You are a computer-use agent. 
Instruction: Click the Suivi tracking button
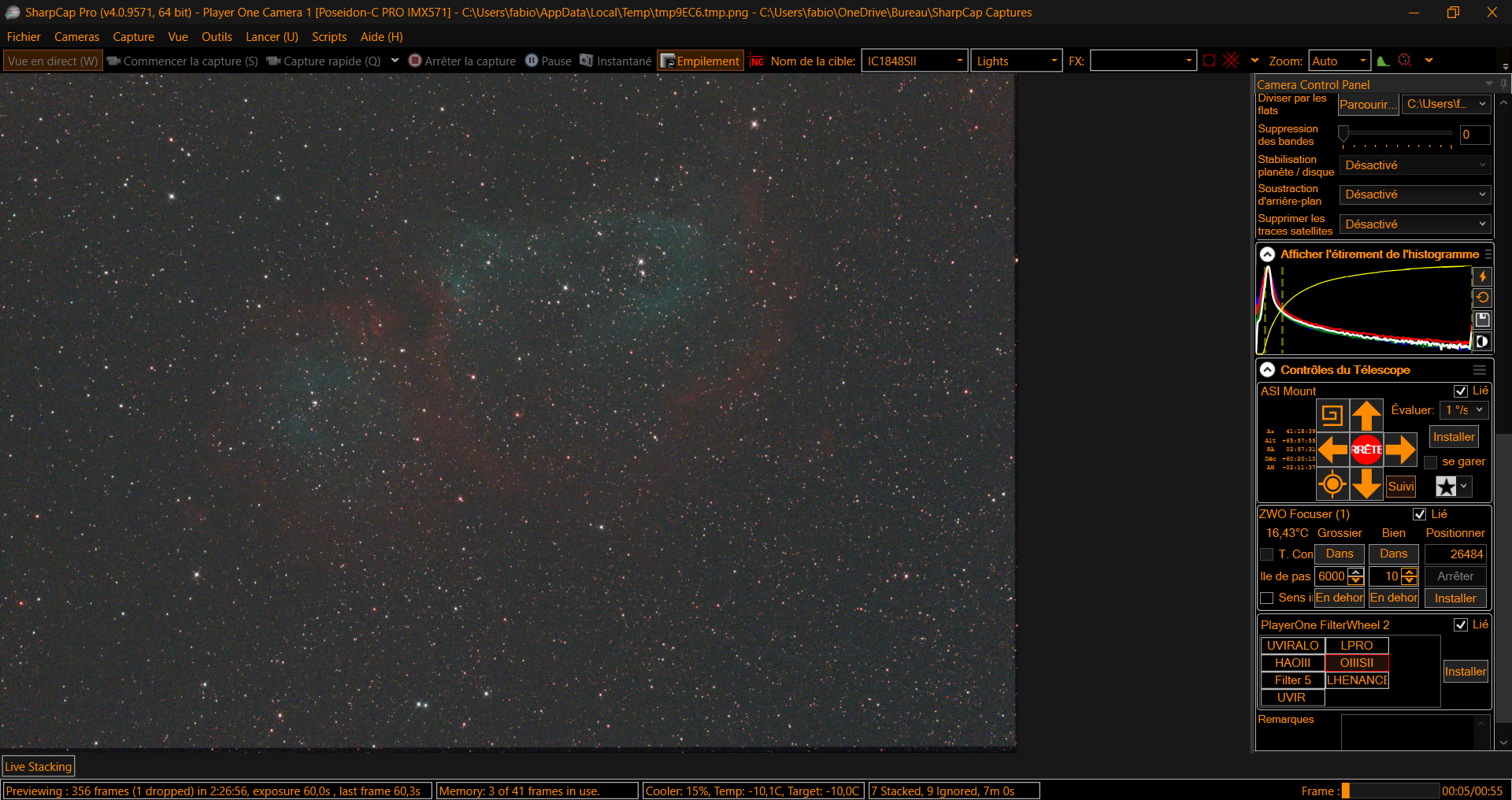tap(1400, 487)
